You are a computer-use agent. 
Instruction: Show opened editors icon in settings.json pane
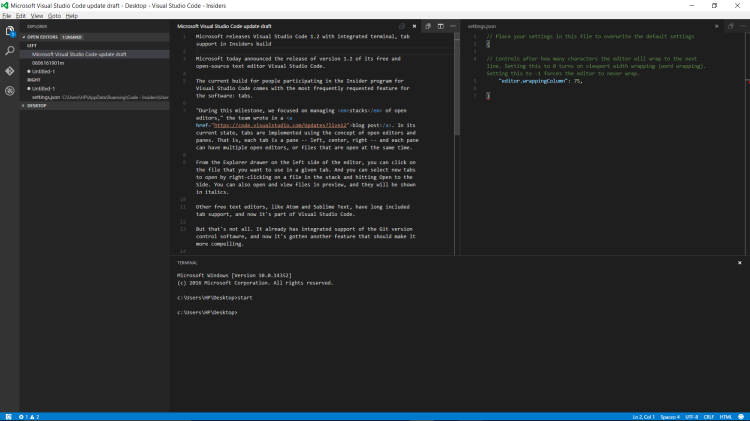(730, 26)
